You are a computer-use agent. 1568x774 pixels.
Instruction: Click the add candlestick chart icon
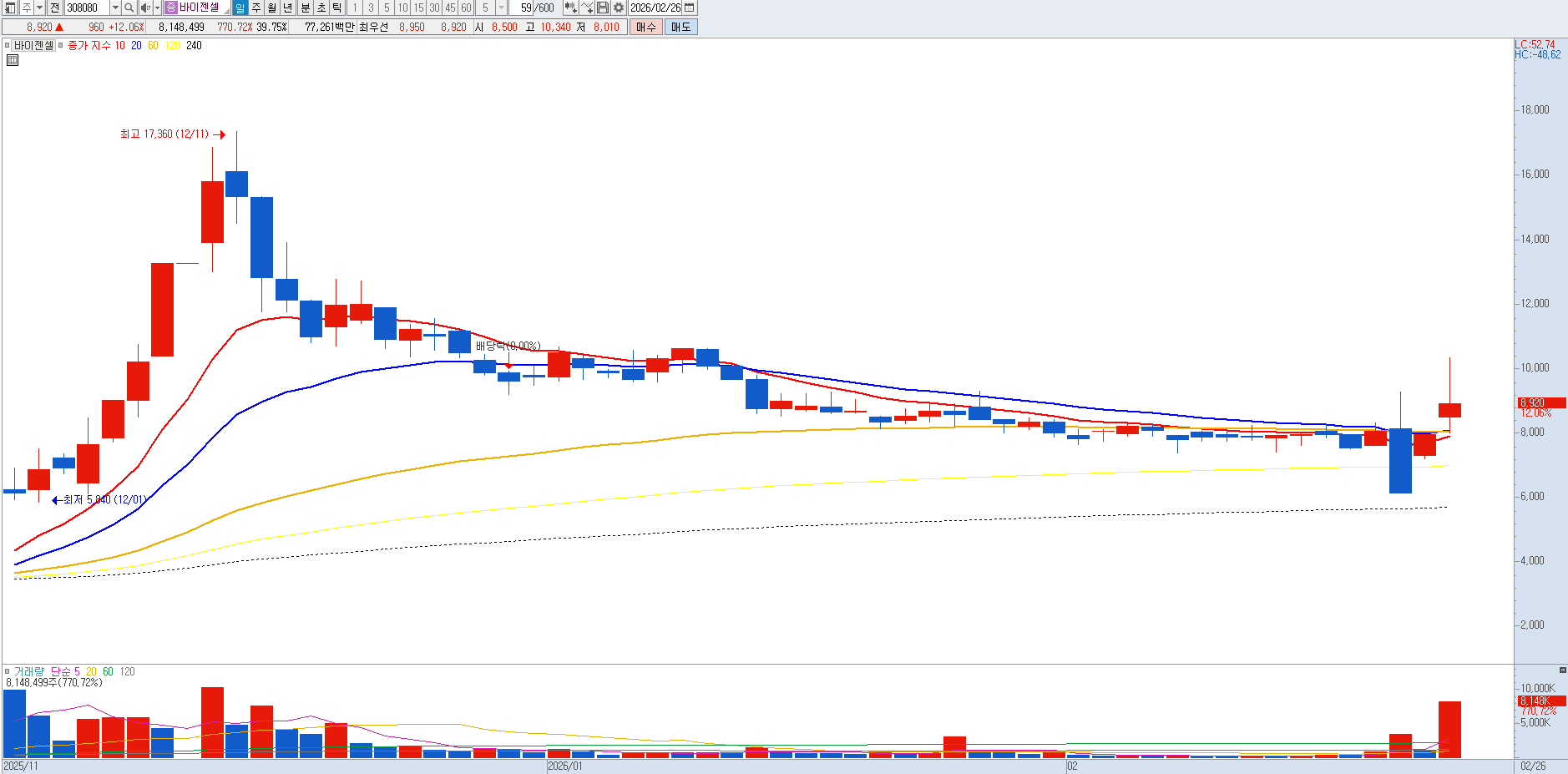[x=570, y=8]
